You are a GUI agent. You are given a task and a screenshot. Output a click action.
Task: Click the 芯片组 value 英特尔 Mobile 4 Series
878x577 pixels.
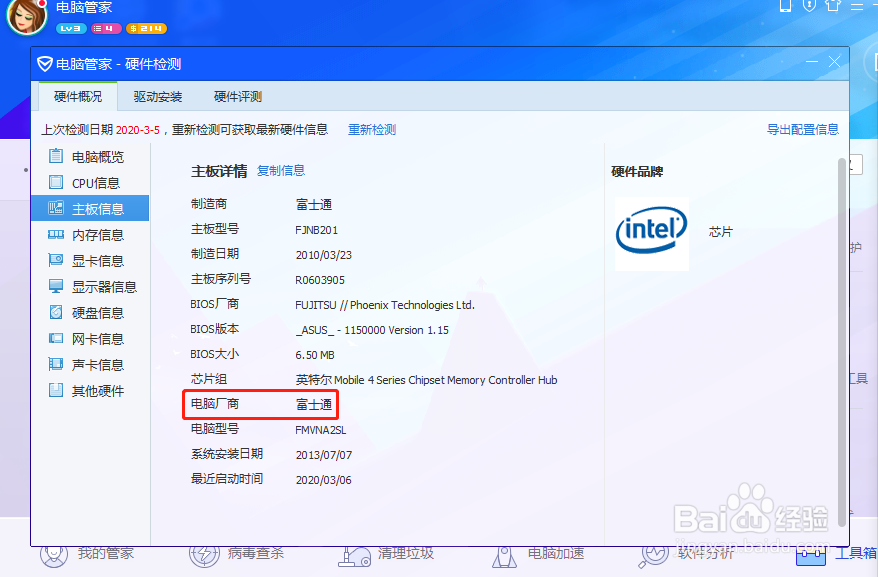[x=426, y=380]
